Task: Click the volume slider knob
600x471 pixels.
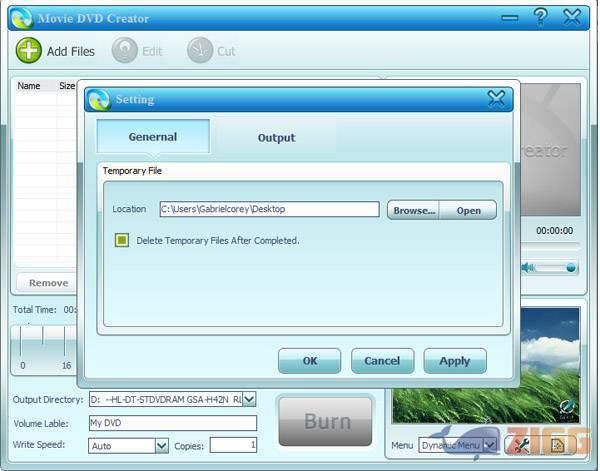Action: click(x=571, y=267)
